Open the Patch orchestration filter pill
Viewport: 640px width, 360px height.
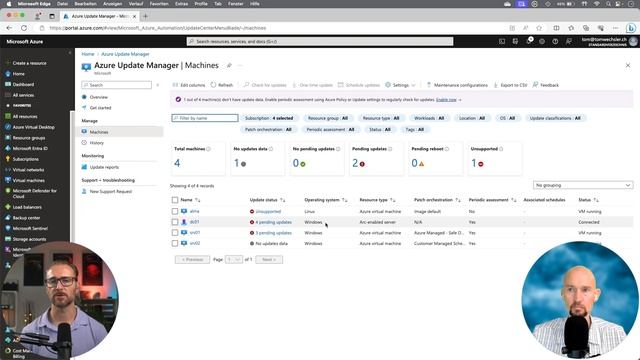(268, 129)
